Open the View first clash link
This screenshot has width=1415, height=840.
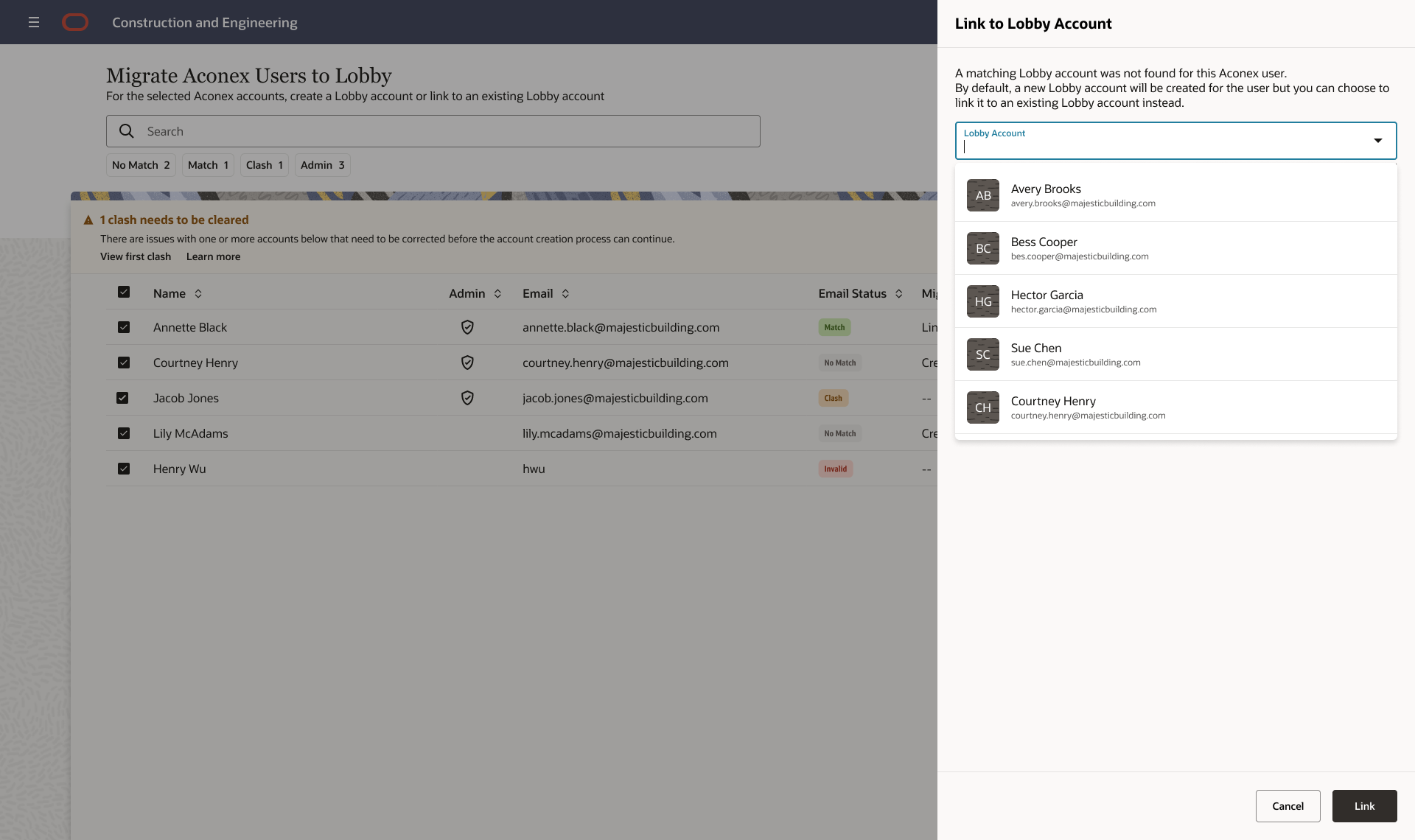[x=136, y=256]
